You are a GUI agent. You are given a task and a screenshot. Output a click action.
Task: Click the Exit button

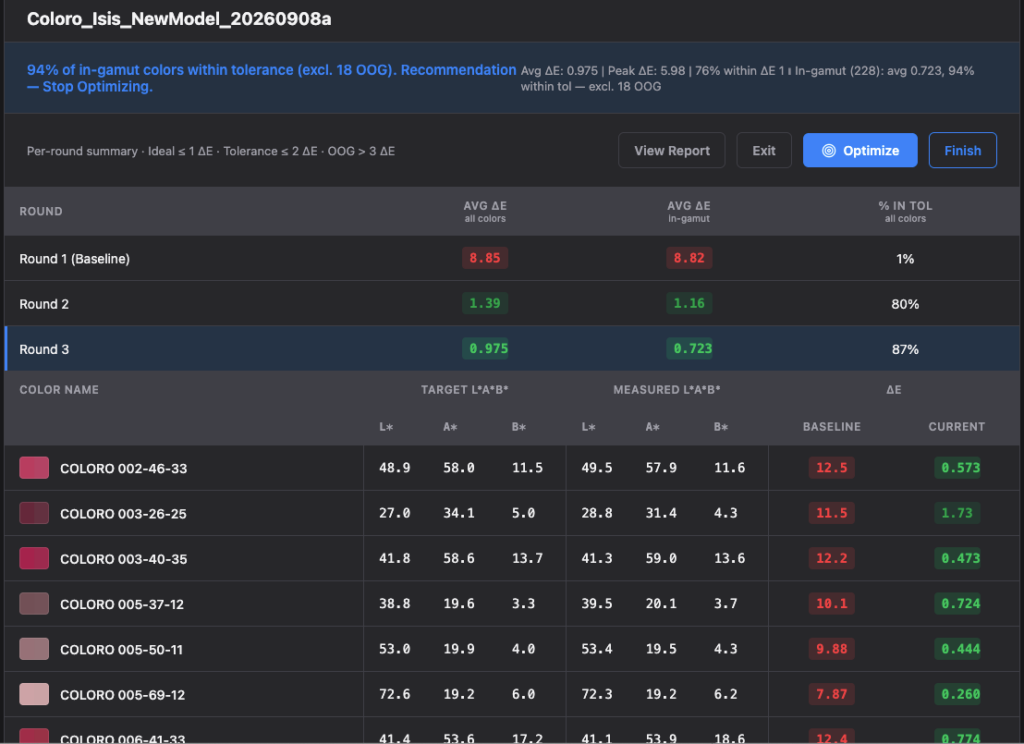(x=763, y=150)
